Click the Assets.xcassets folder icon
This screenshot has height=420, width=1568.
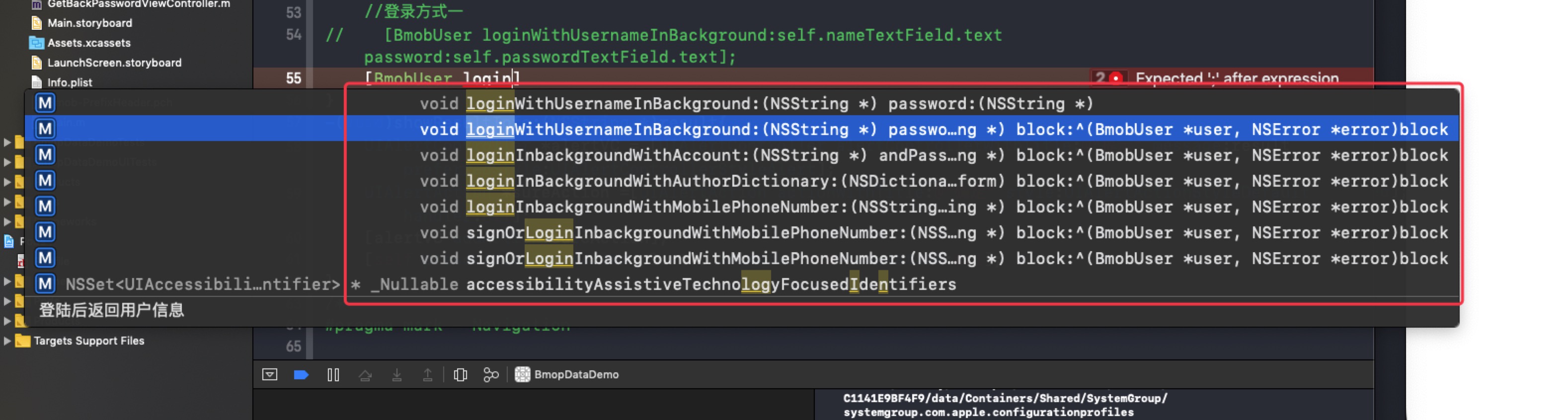(x=37, y=43)
